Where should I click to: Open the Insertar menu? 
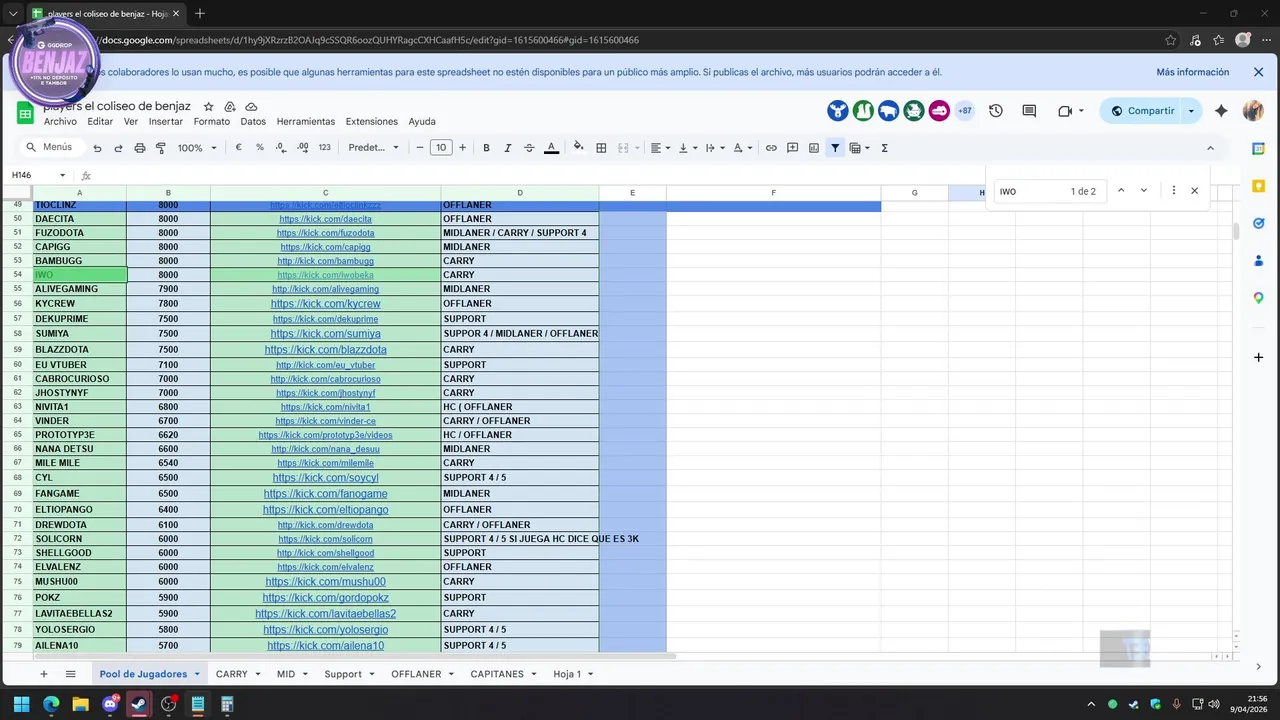166,121
